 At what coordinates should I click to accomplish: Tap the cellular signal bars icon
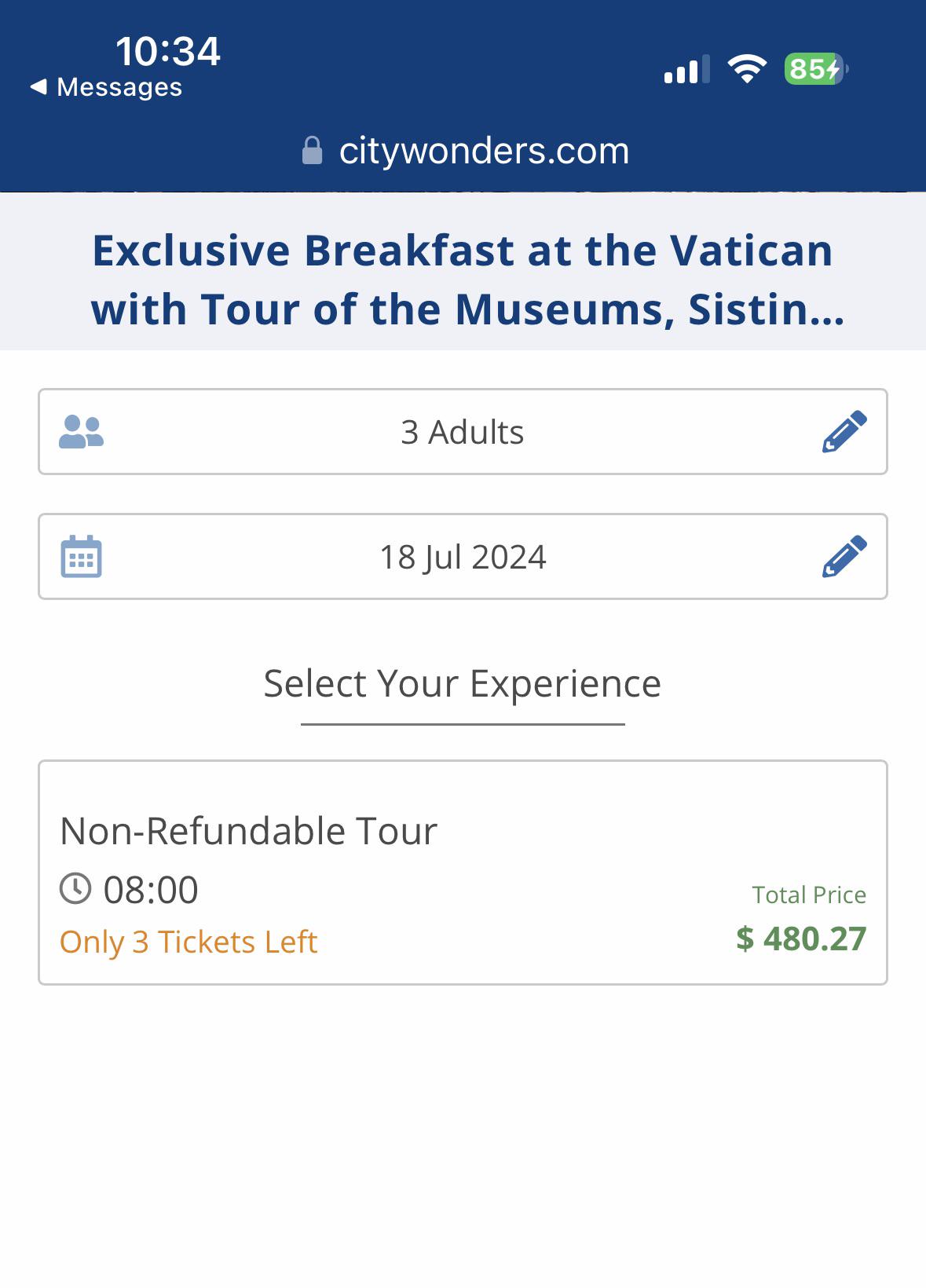coord(686,70)
